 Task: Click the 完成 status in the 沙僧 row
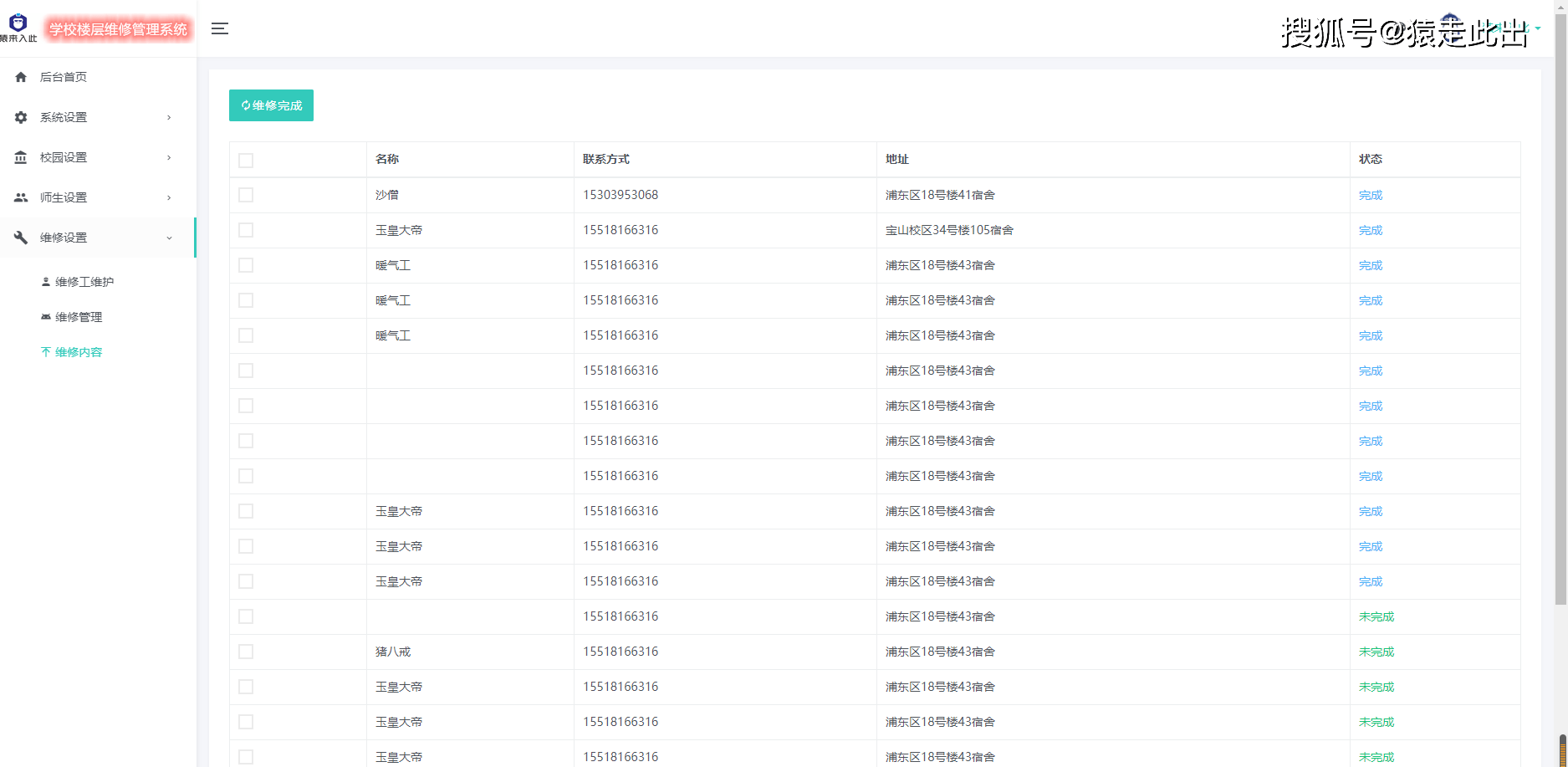(x=1371, y=195)
